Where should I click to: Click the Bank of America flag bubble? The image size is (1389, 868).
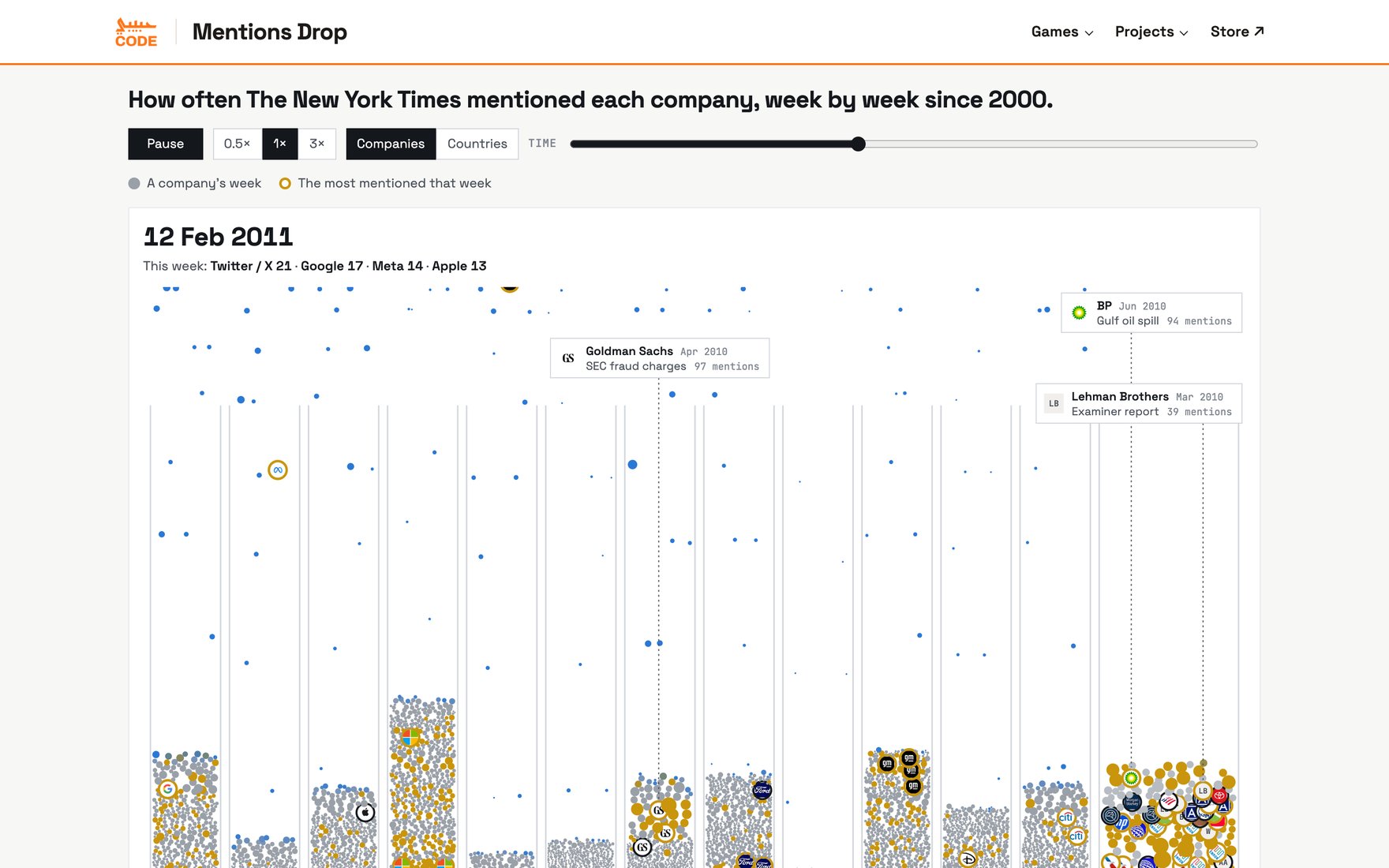tap(1169, 801)
